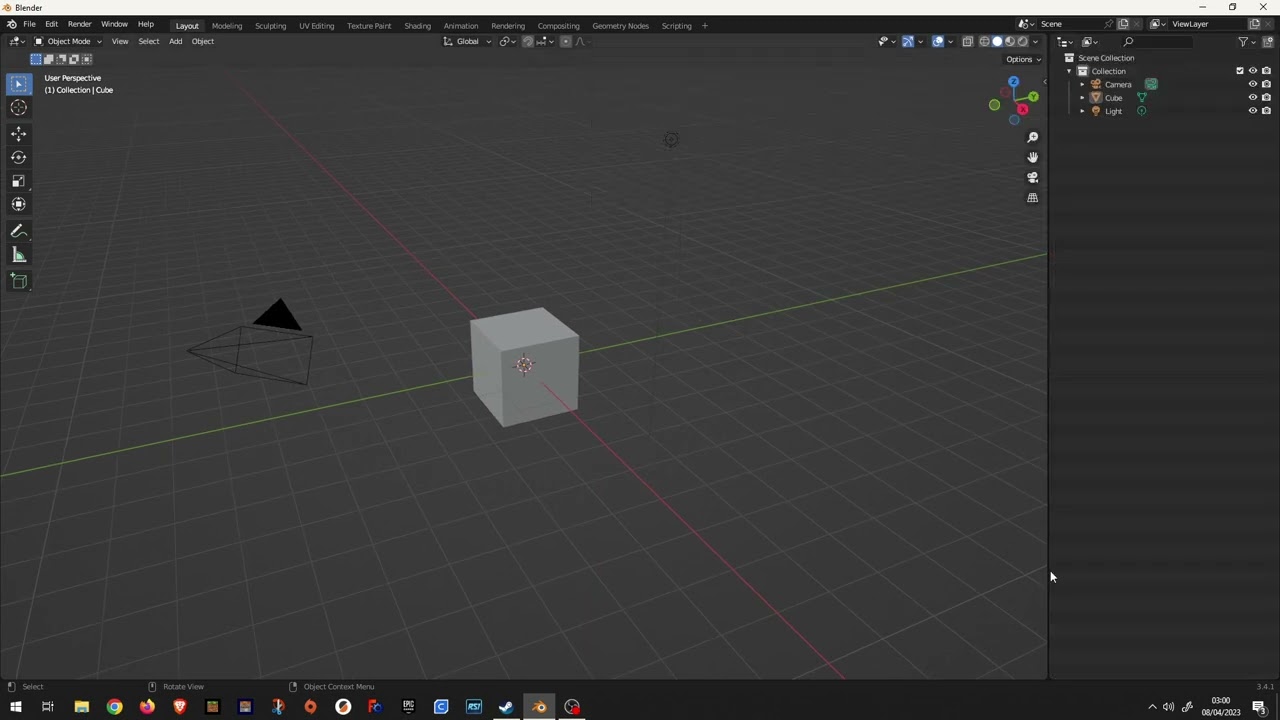Open the editor type dropdown in viewport header
The image size is (1280, 720).
coord(17,42)
